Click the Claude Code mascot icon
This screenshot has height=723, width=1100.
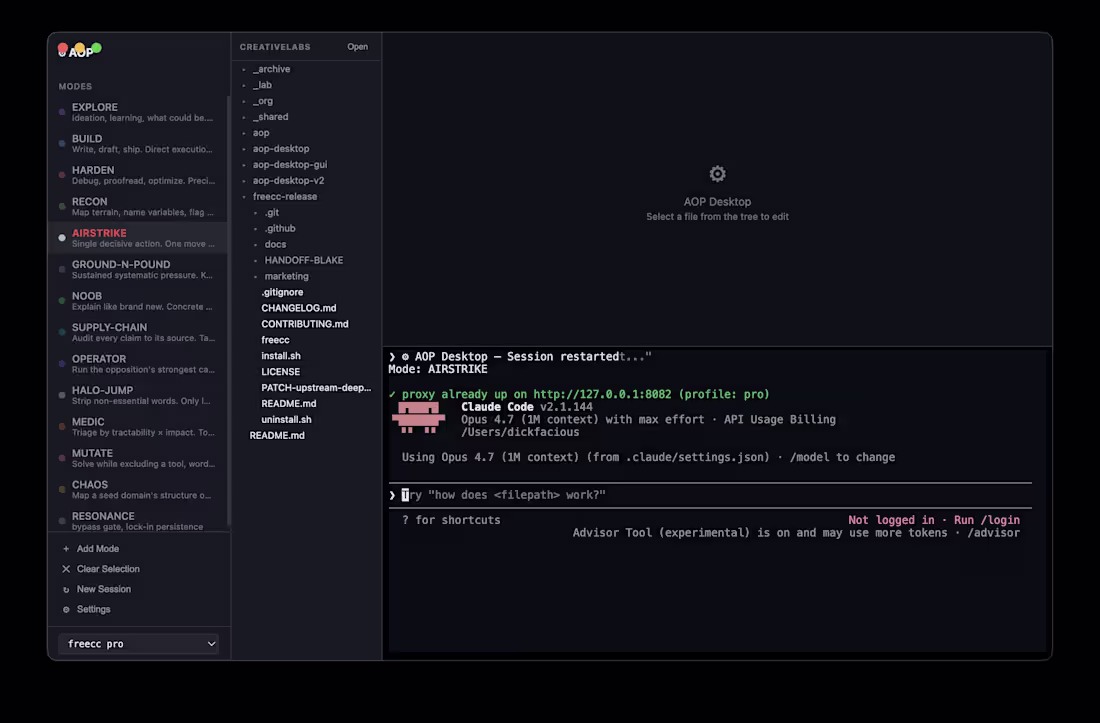click(x=419, y=417)
